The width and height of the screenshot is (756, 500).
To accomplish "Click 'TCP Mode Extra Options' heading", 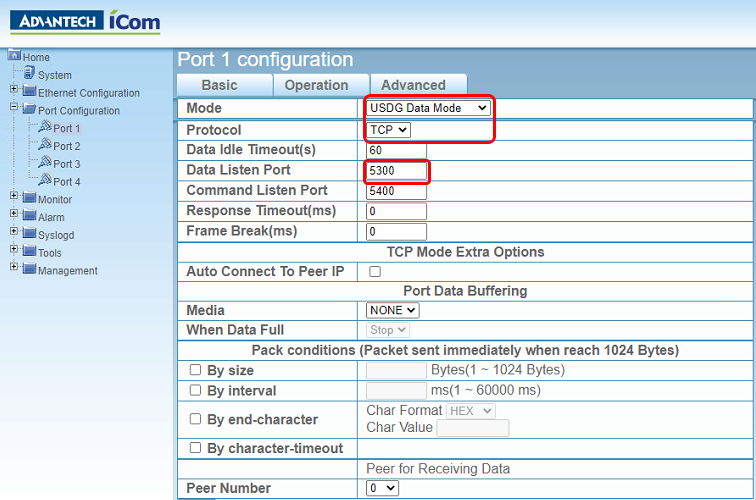I will (x=465, y=252).
